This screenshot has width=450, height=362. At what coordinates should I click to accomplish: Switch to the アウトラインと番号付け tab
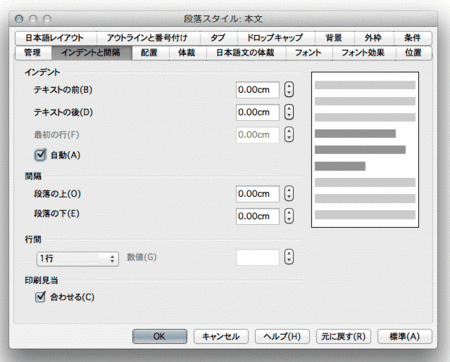tap(148, 38)
